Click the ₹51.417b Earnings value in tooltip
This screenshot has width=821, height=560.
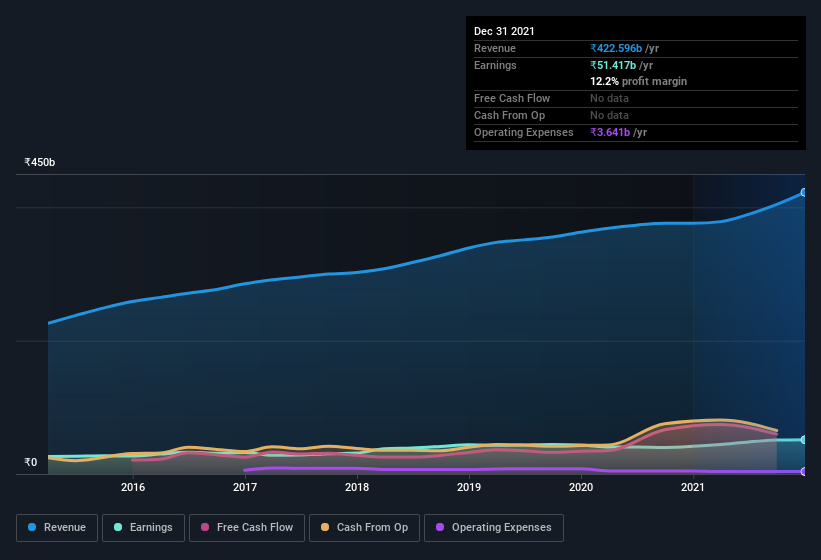[613, 65]
